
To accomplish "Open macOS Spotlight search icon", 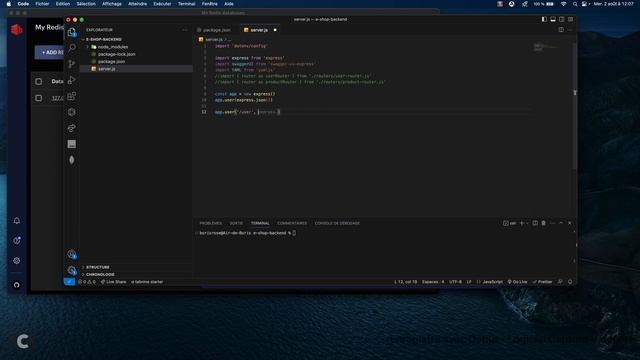I will (x=575, y=4).
